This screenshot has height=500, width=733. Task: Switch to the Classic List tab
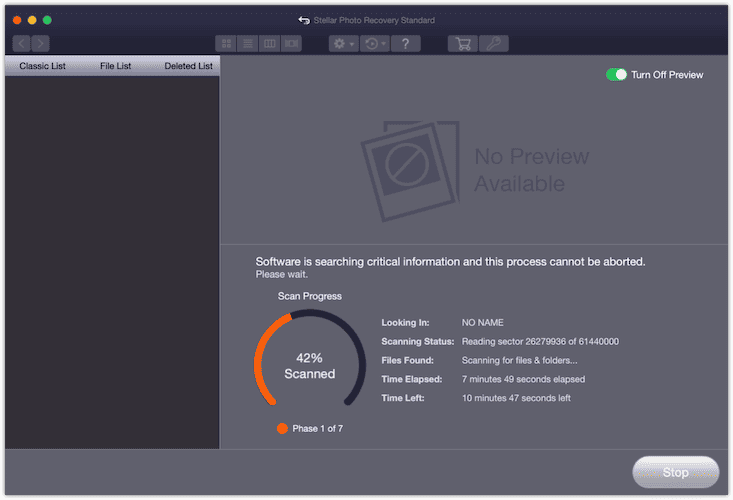(42, 66)
